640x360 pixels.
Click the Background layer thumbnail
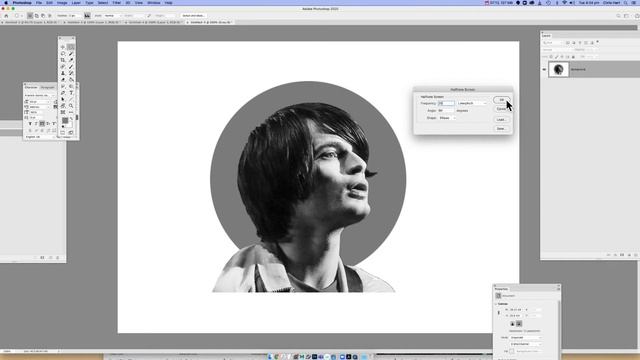coord(558,69)
